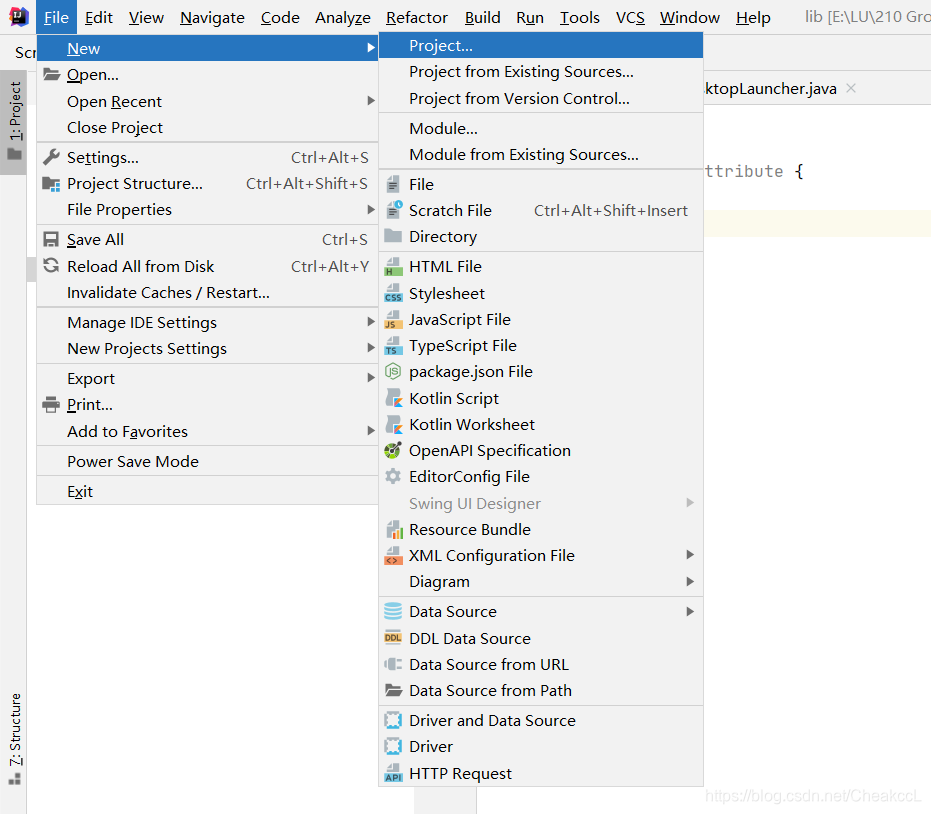Expand the Diagram submenu arrow
Screen dimensions: 931x814
point(690,581)
